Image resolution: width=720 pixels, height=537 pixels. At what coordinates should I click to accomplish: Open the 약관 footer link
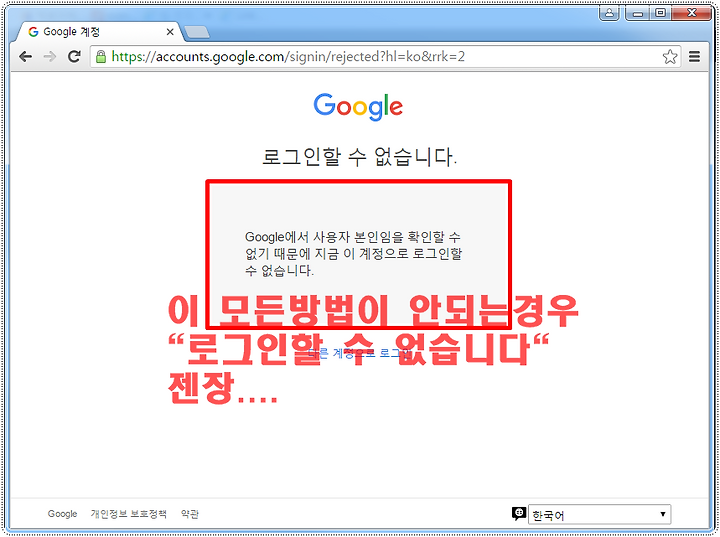coord(190,514)
